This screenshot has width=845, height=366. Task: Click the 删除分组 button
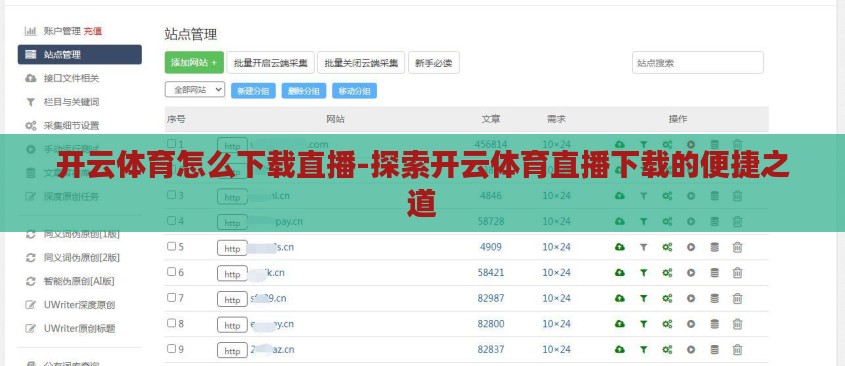(304, 91)
